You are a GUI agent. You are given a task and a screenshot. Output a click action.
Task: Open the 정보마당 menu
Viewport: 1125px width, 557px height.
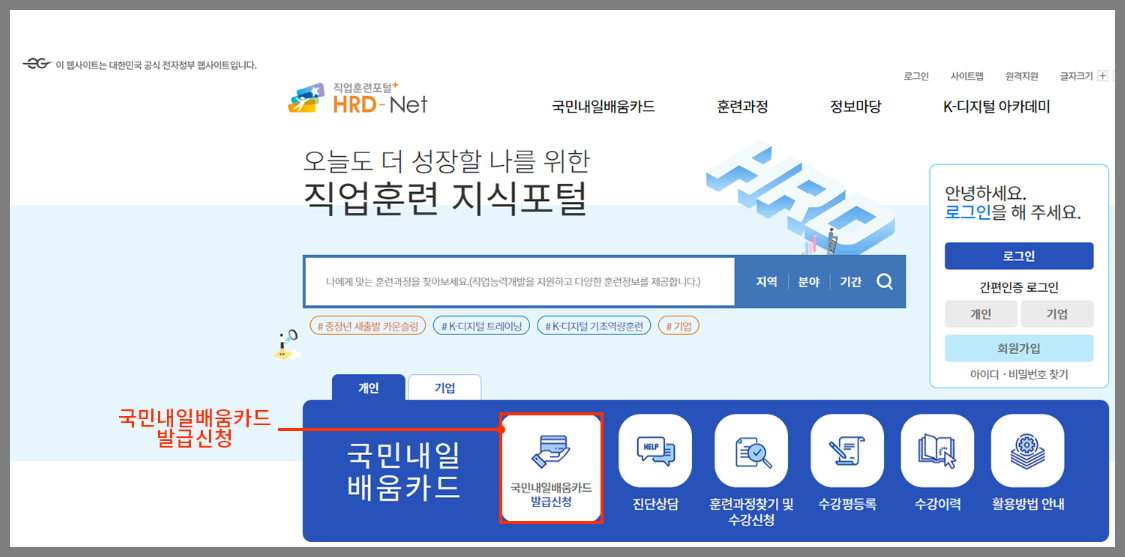point(855,108)
